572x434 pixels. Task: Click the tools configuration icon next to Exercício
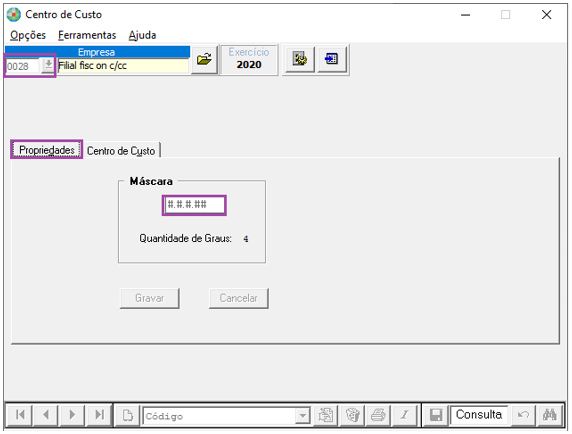(299, 59)
